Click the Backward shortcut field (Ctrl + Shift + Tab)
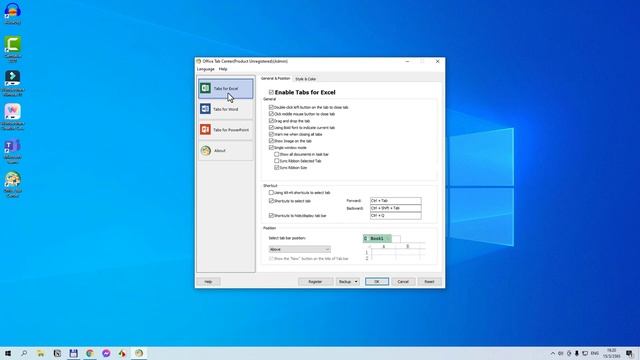 tap(396, 208)
